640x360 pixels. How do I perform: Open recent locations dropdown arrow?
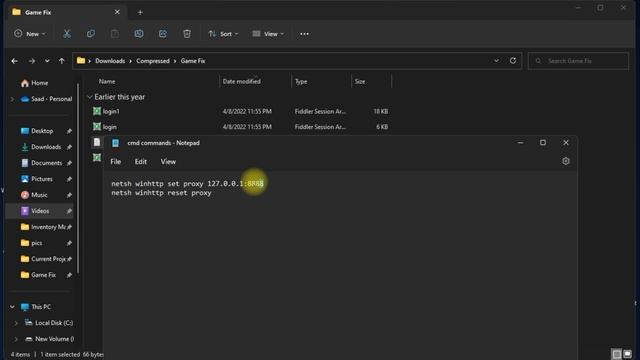click(x=47, y=61)
